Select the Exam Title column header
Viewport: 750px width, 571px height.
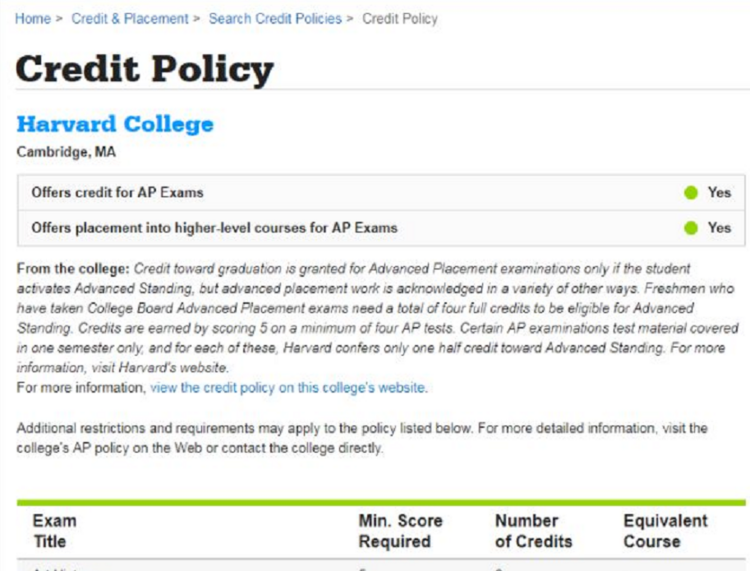(x=54, y=531)
